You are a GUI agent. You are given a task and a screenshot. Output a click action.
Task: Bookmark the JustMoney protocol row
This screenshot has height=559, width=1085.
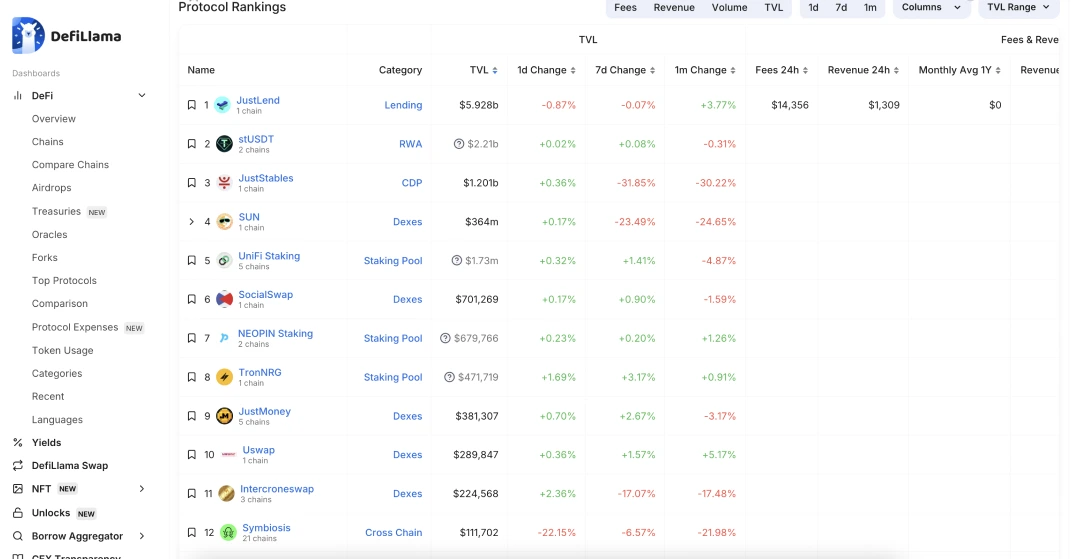(x=192, y=416)
